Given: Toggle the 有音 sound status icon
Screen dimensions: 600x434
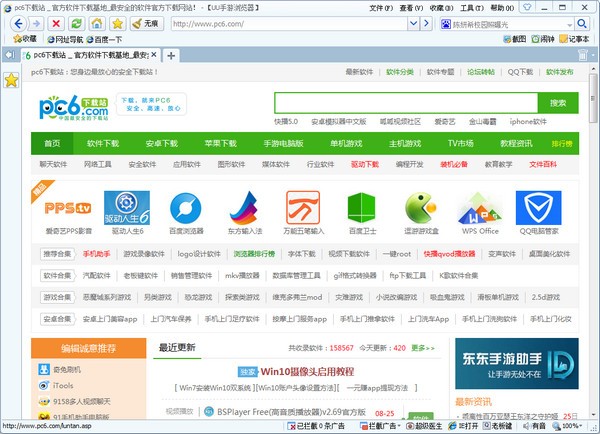Looking at the screenshot, I should pyautogui.click(x=534, y=426).
